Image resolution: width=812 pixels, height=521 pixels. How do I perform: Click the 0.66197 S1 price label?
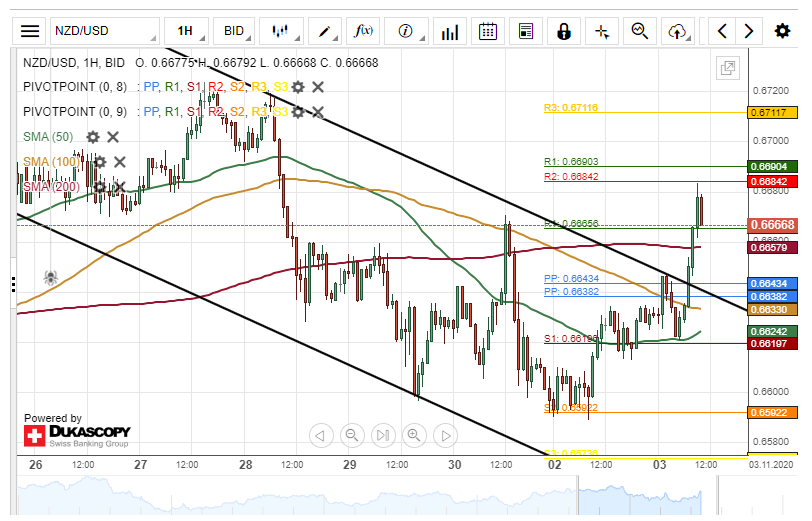[772, 344]
